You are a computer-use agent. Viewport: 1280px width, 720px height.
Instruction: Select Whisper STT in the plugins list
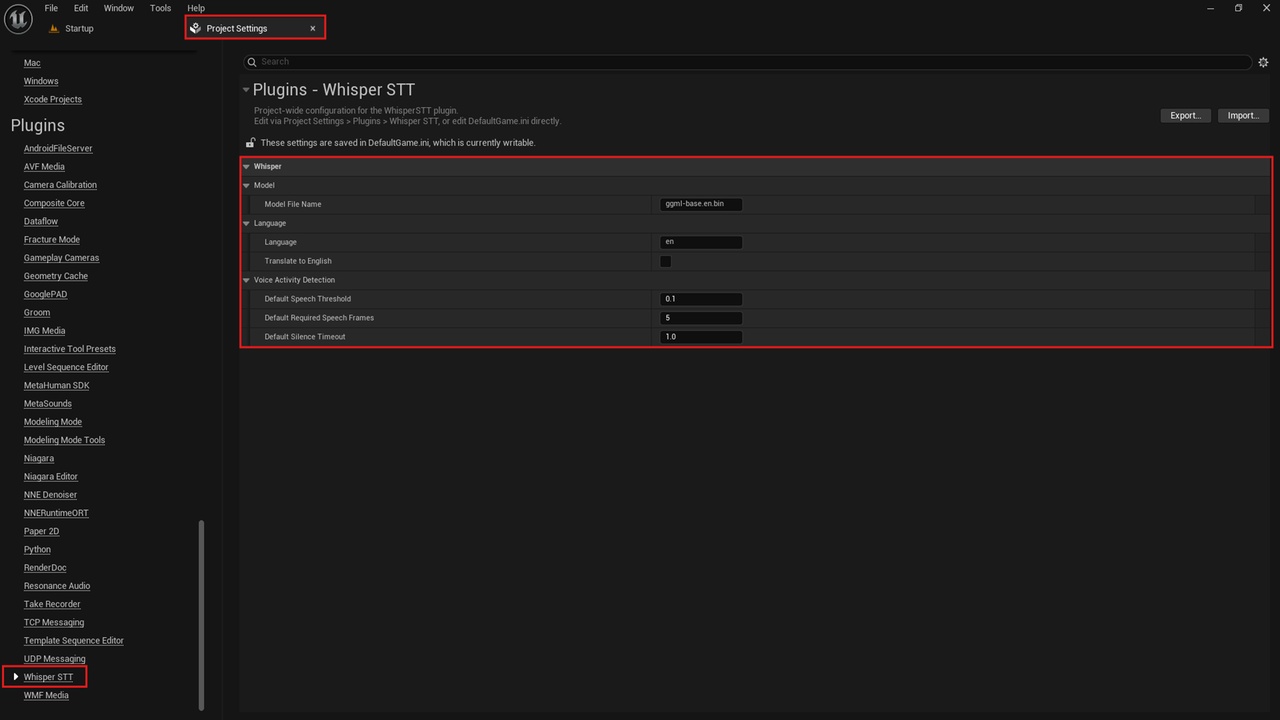pyautogui.click(x=48, y=677)
